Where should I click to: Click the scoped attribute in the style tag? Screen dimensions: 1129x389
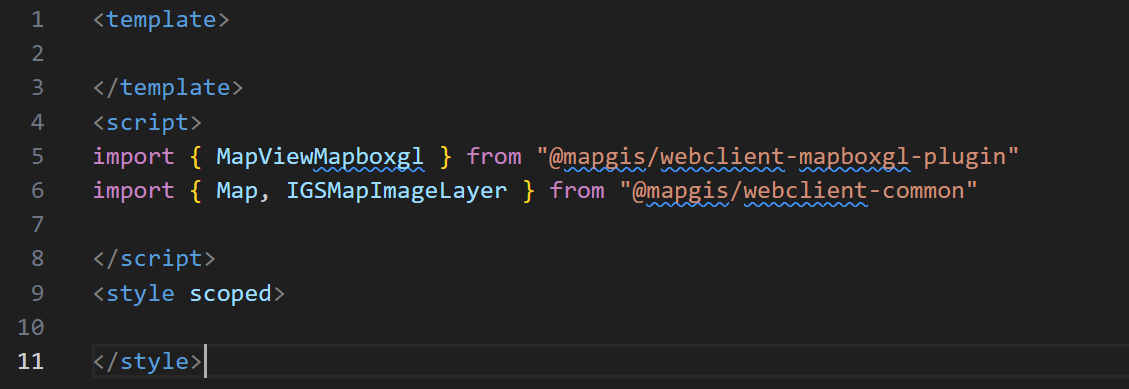230,293
